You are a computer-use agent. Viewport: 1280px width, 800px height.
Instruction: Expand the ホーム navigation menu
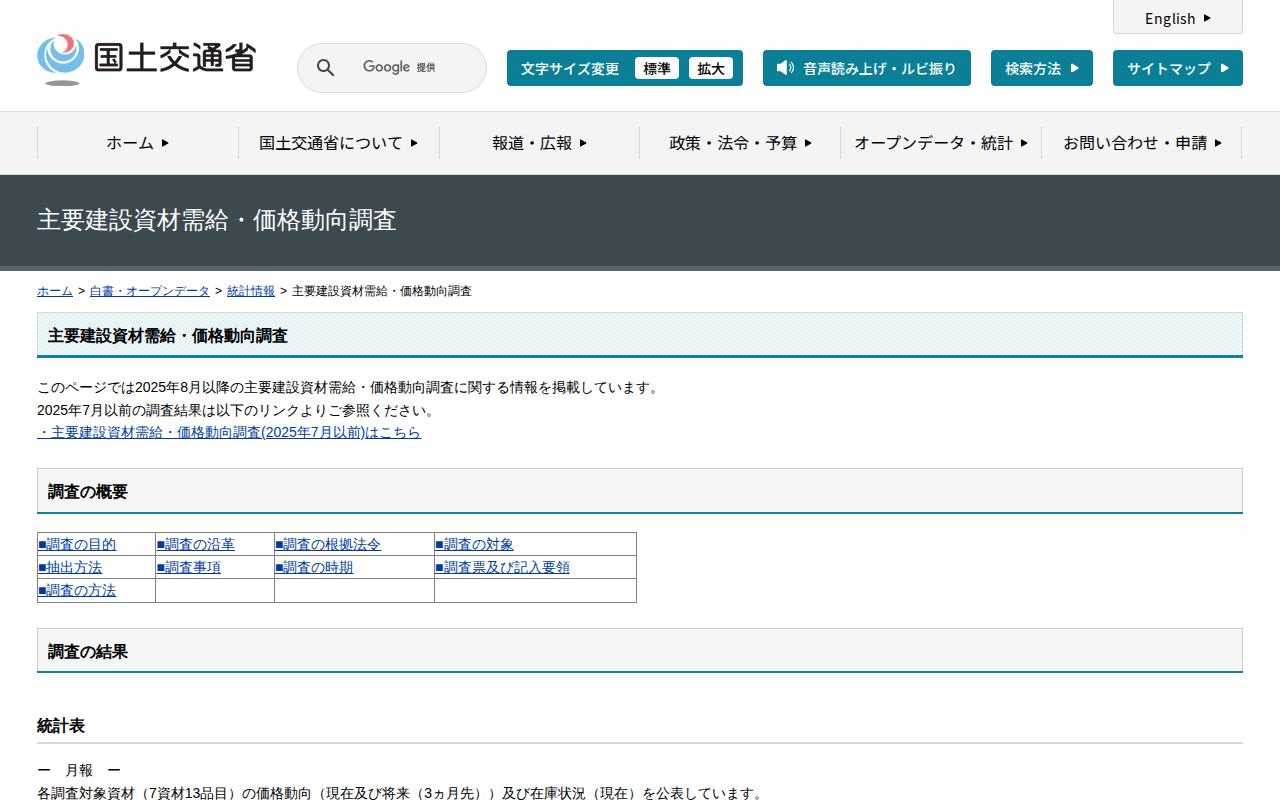138,143
